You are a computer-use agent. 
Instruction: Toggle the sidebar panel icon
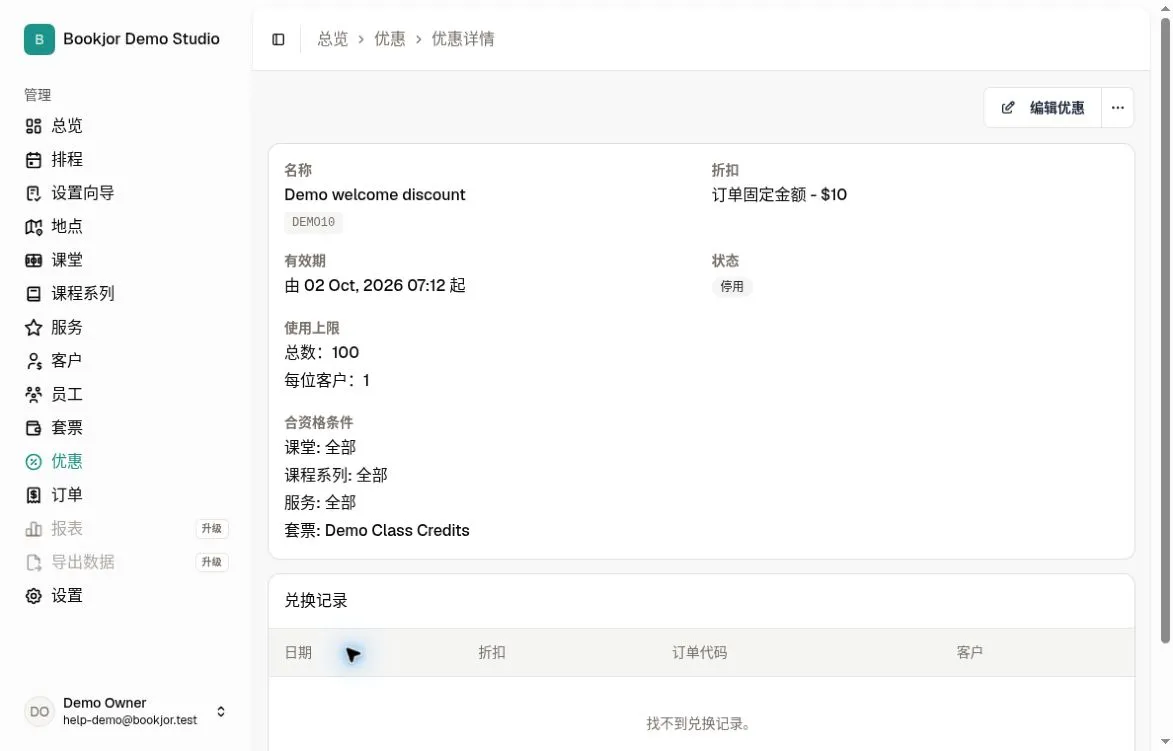pos(278,39)
